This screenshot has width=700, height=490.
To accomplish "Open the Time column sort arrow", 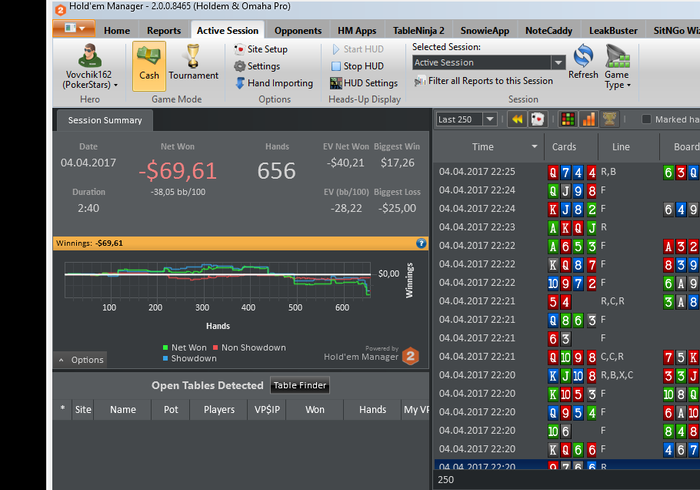I will [534, 146].
